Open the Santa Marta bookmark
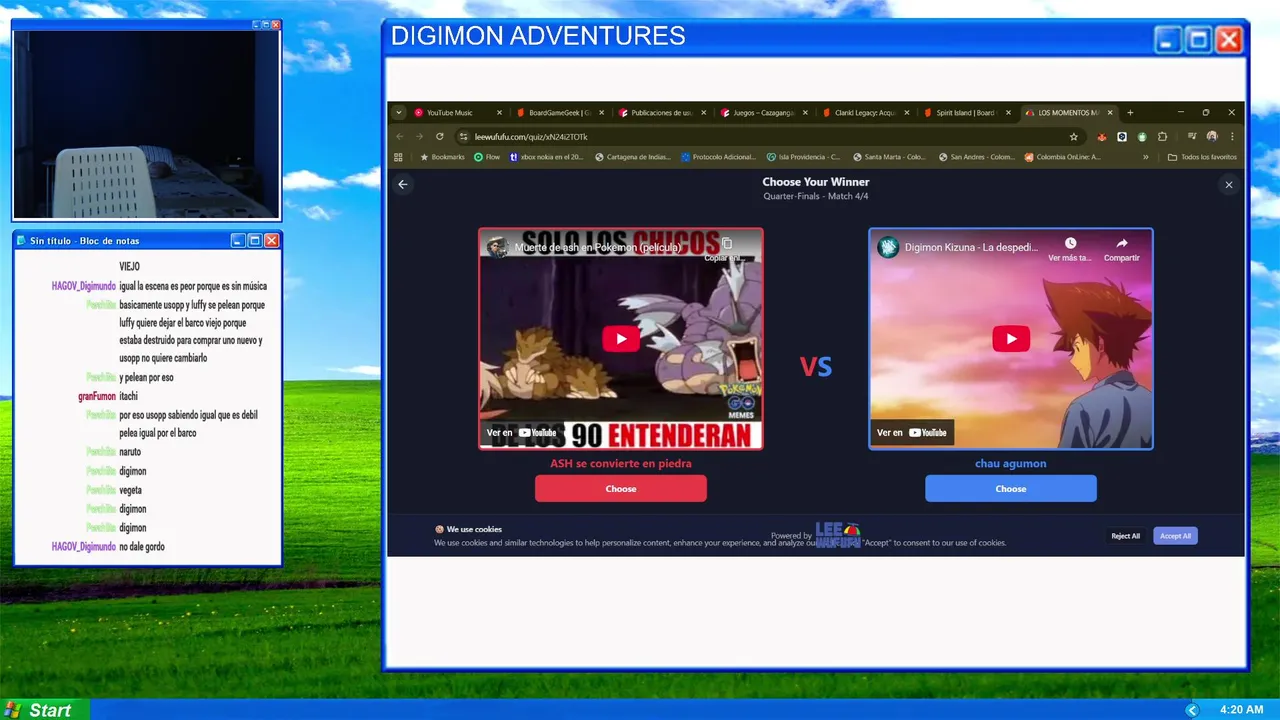This screenshot has width=1280, height=720. coord(890,157)
